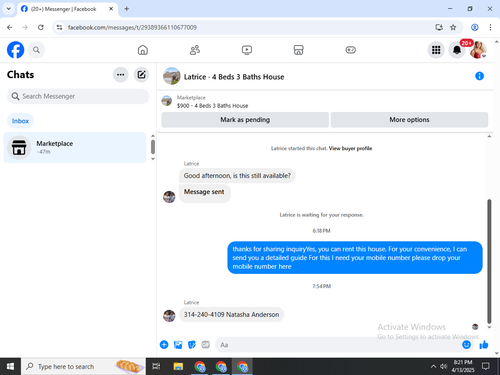
Task: Select the Inbox filter tab
Action: click(x=20, y=121)
